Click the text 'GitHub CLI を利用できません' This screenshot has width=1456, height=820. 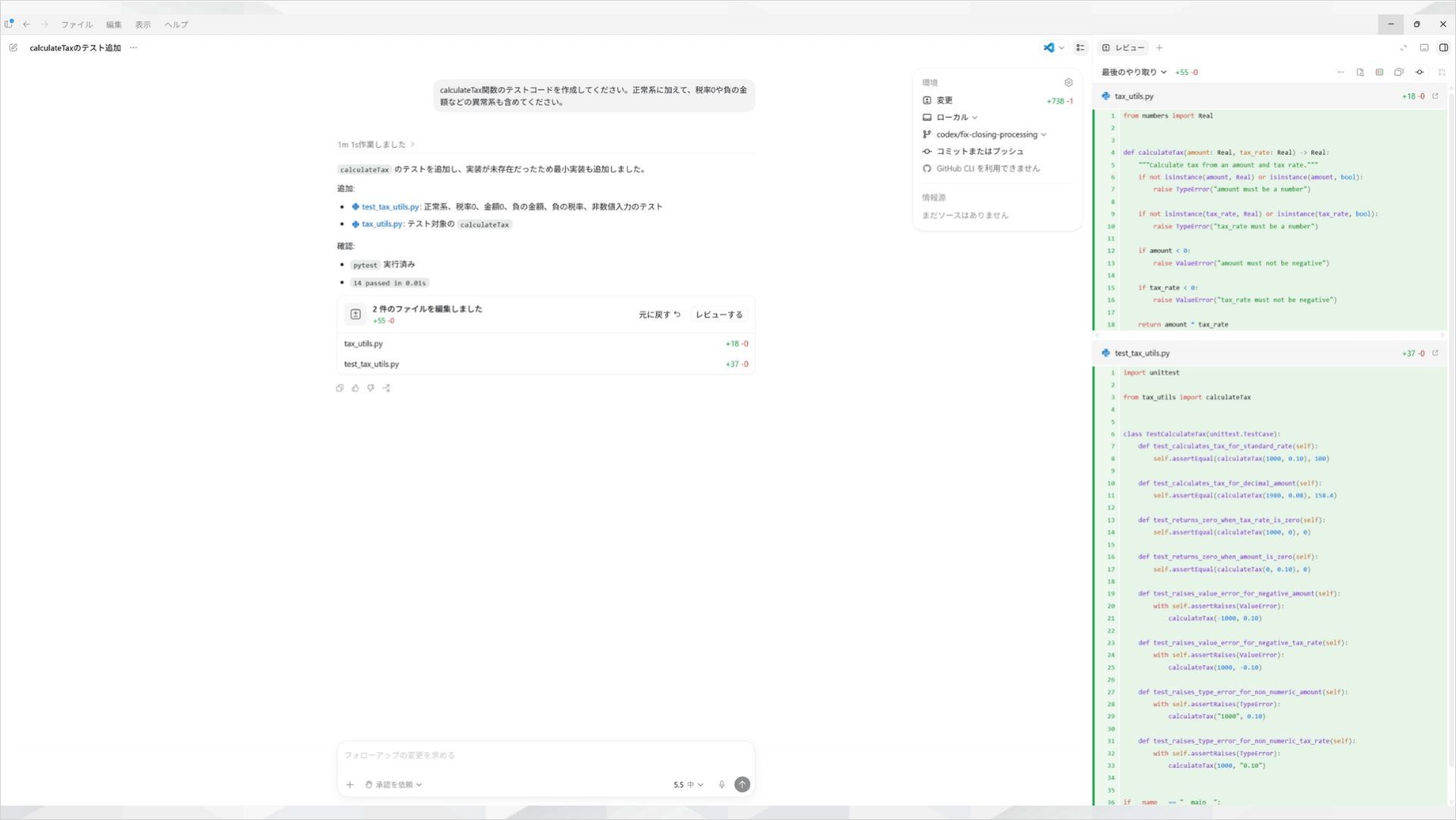tap(987, 168)
